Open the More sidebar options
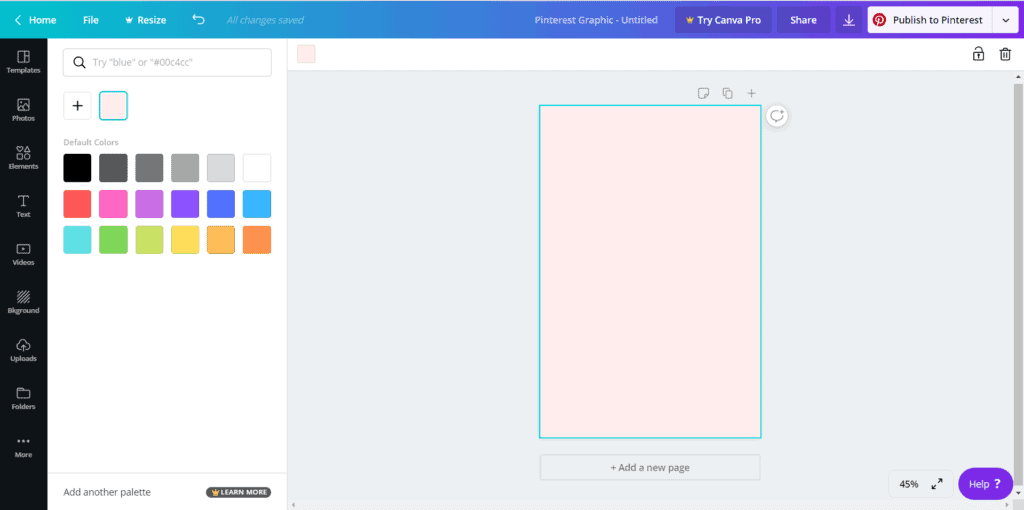Screen dimensions: 1024x510 (24, 446)
